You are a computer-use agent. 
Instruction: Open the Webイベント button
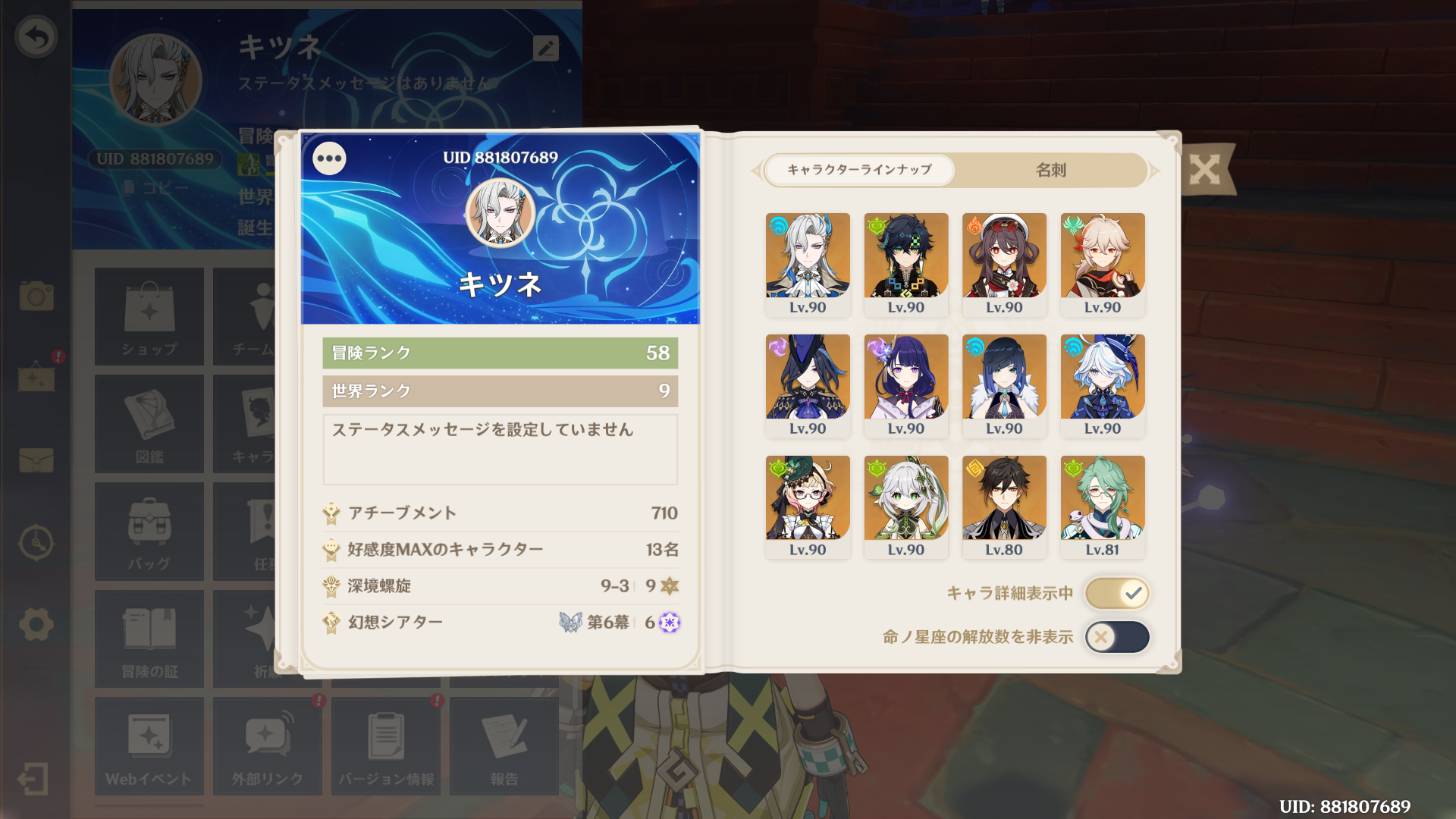(149, 747)
